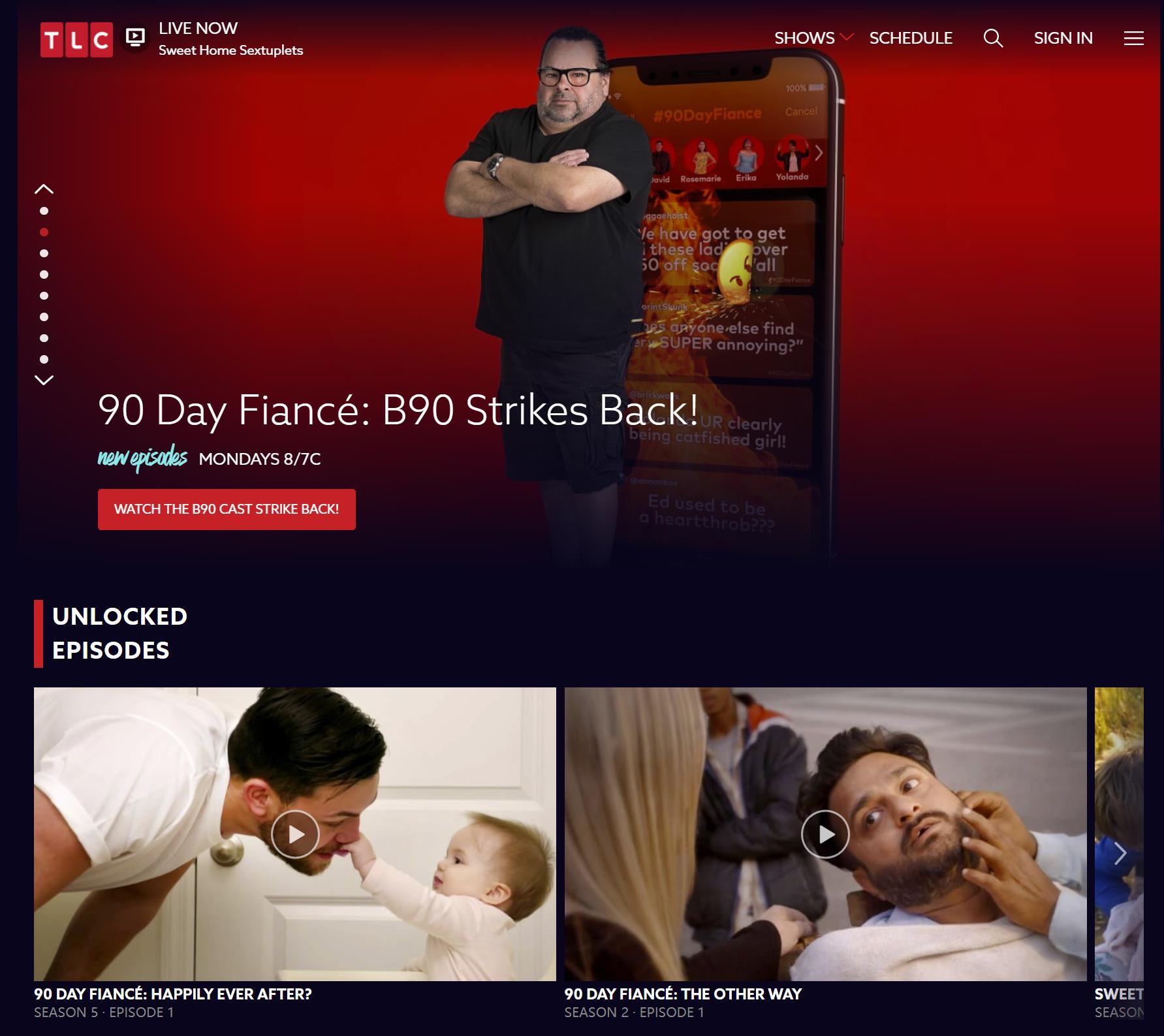Go to previous hero slide using up chevron

(x=44, y=189)
